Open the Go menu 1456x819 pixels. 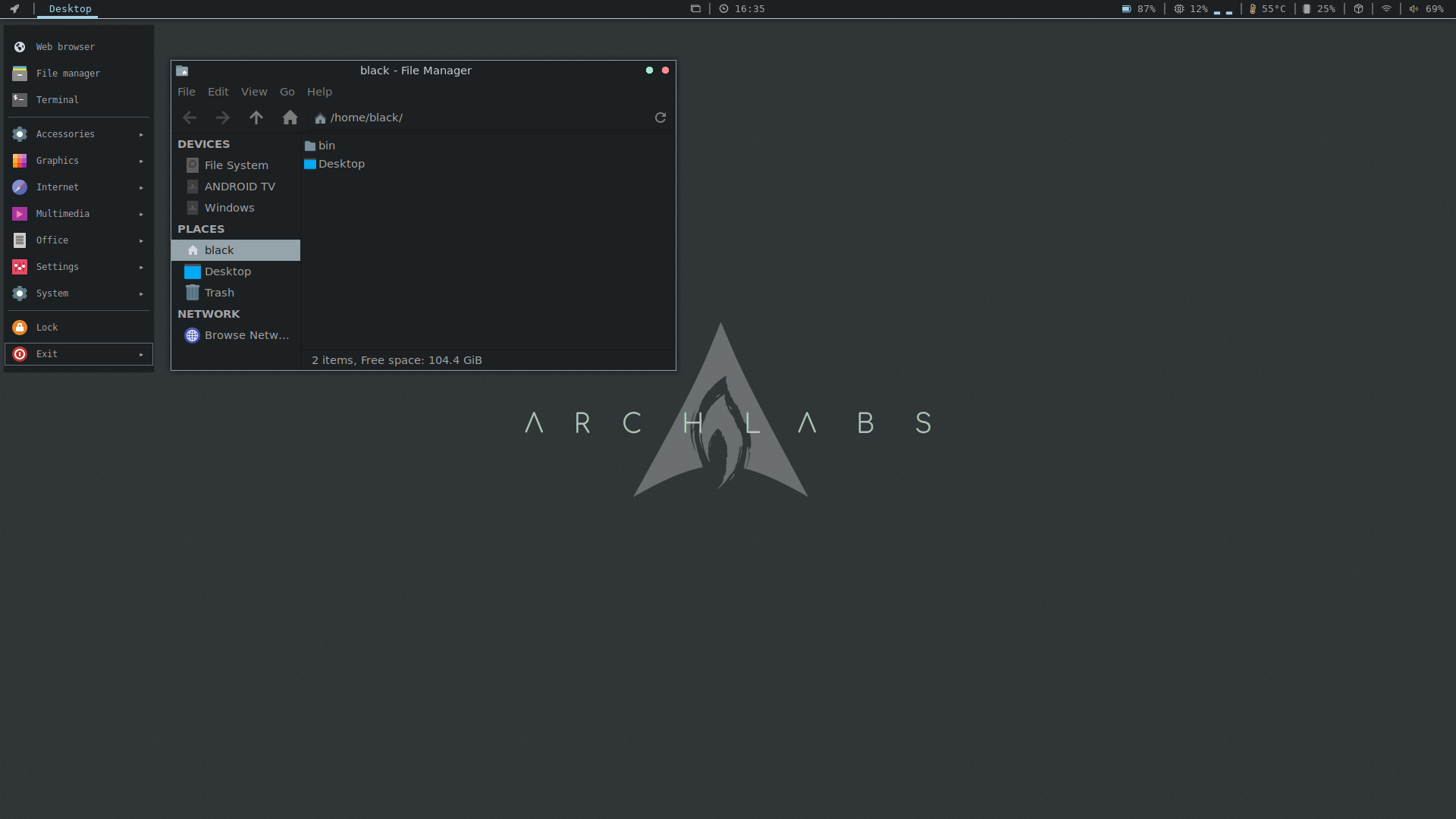coord(287,92)
